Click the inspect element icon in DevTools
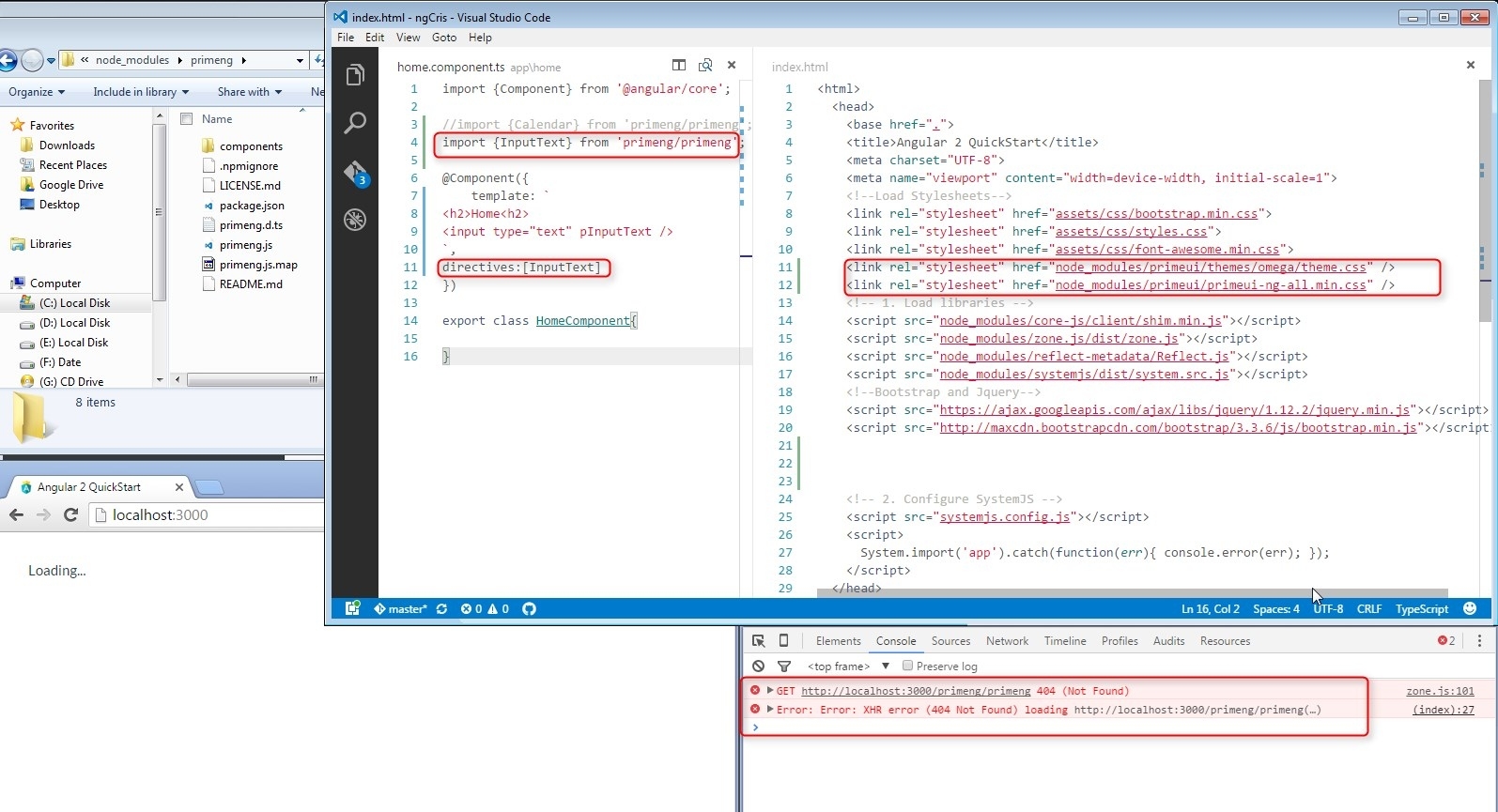Image resolution: width=1498 pixels, height=812 pixels. (x=758, y=640)
